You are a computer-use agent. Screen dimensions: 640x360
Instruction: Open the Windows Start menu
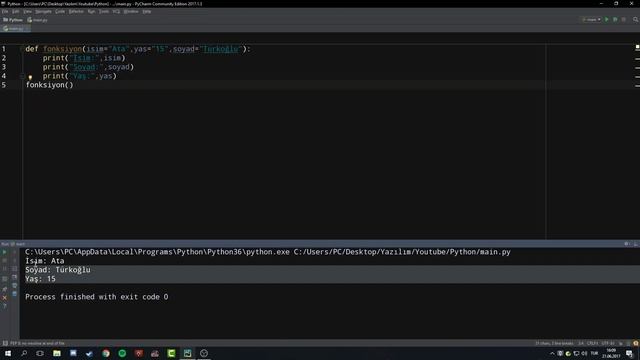click(8, 353)
